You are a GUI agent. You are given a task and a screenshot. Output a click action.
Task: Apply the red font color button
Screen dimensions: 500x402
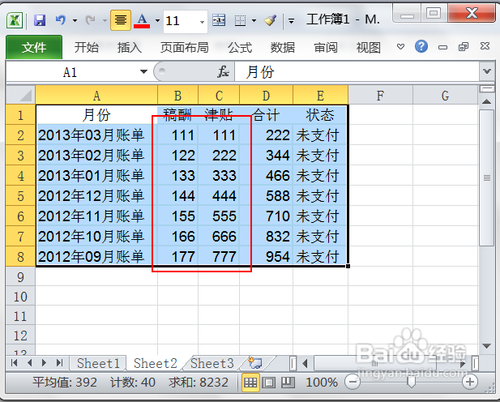pyautogui.click(x=142, y=20)
